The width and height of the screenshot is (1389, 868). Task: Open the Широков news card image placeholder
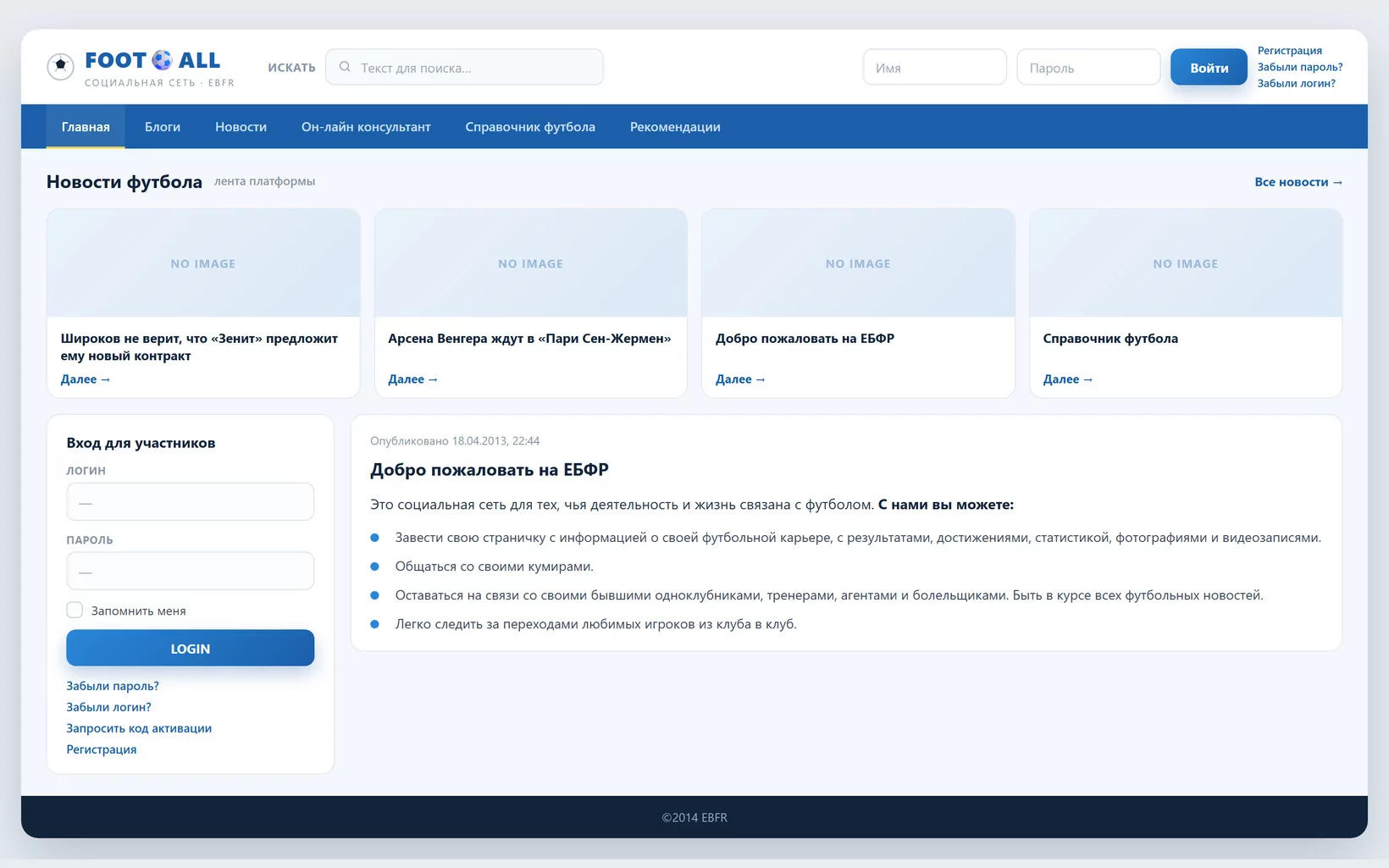[203, 263]
